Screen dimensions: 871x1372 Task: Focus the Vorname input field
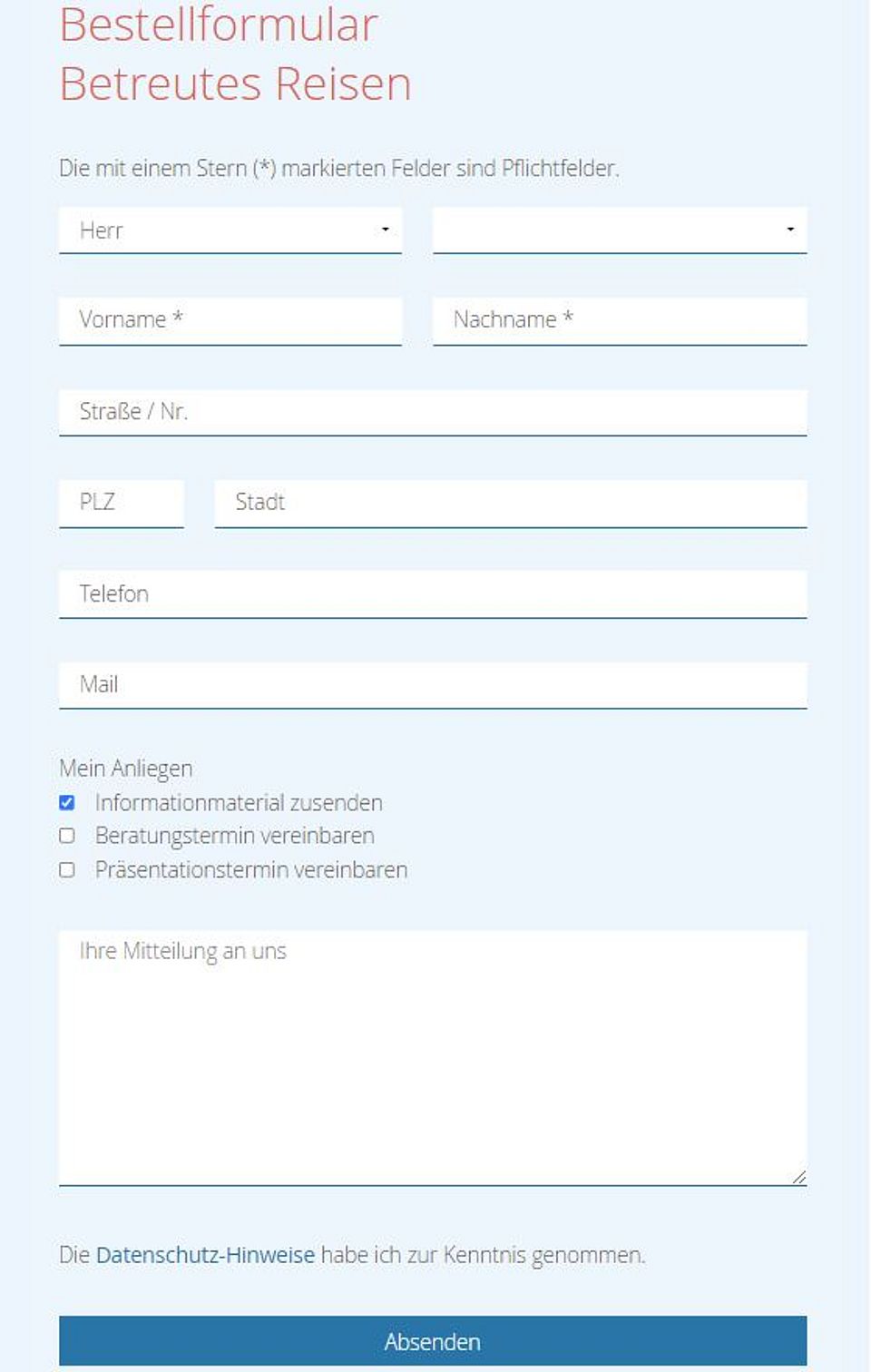point(230,320)
